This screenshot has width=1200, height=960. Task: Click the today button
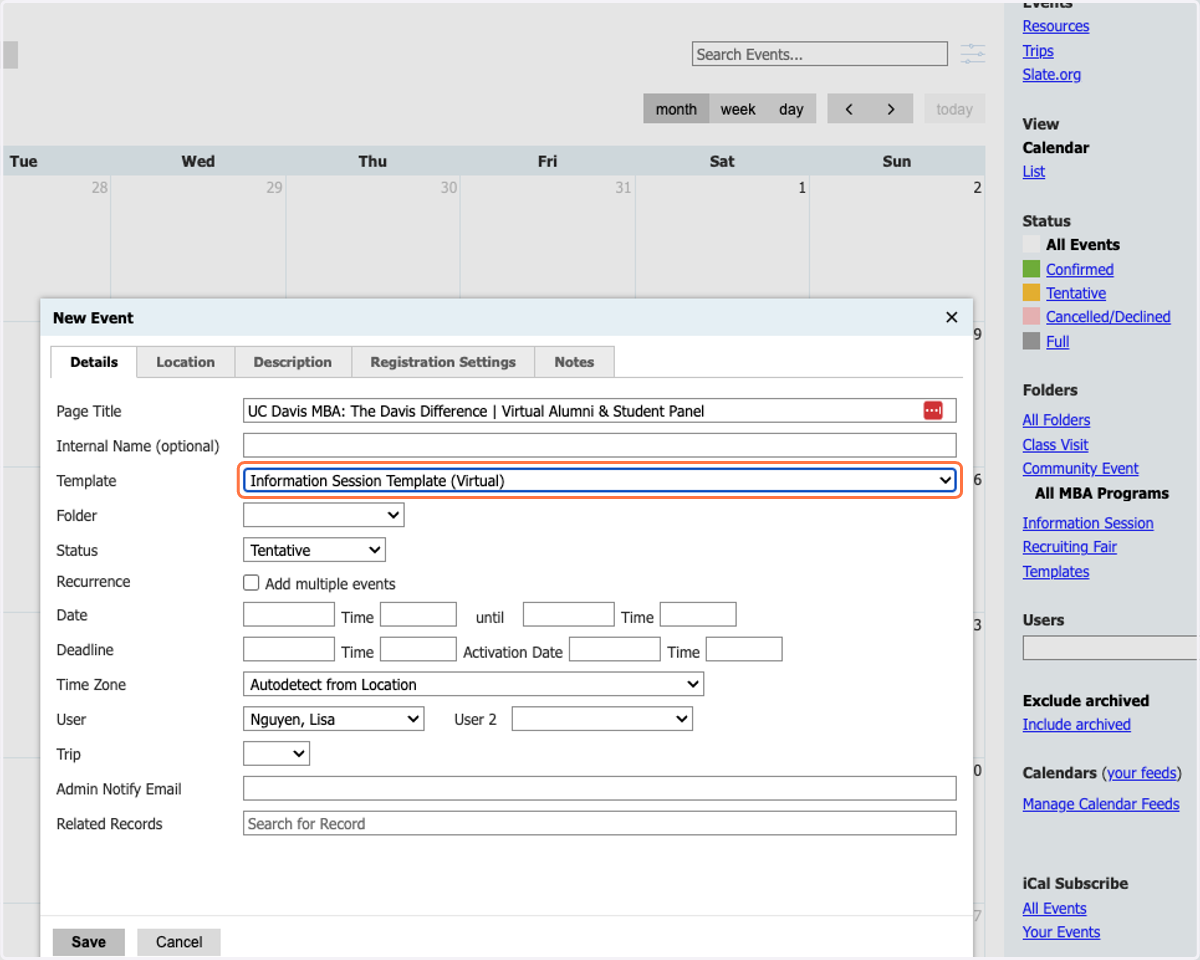coord(954,109)
